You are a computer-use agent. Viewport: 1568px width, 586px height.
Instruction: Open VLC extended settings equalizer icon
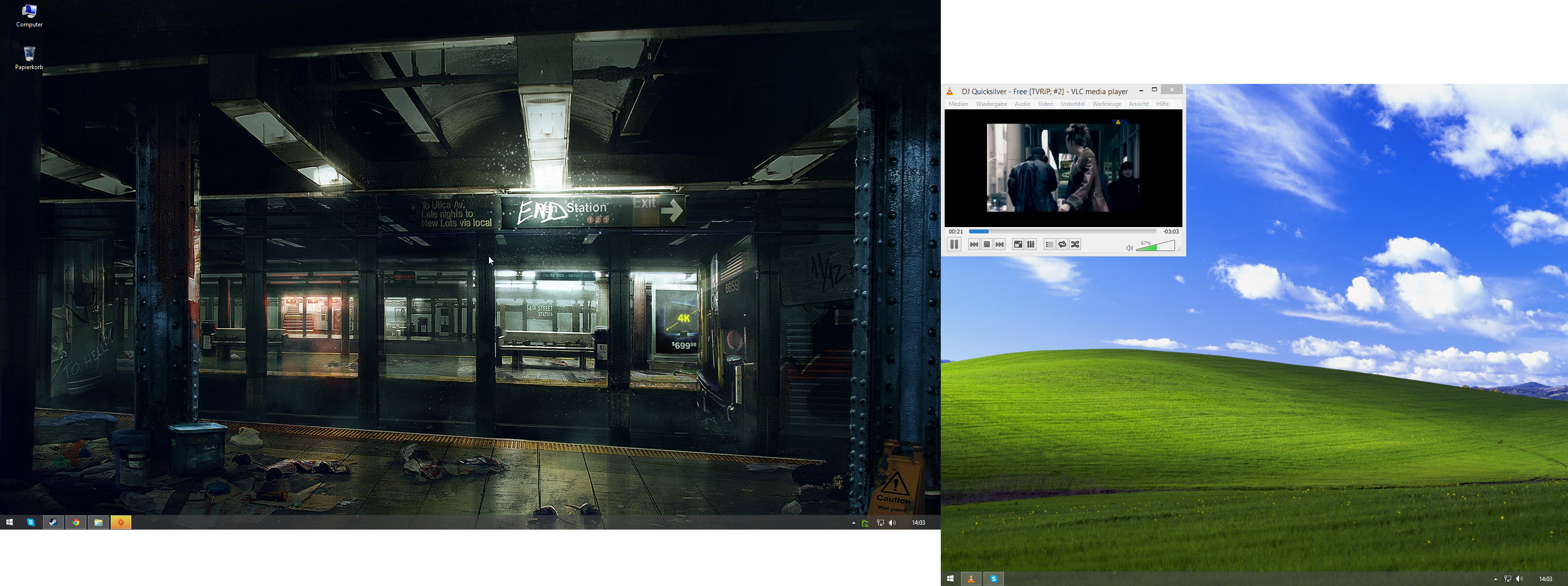coord(1030,244)
